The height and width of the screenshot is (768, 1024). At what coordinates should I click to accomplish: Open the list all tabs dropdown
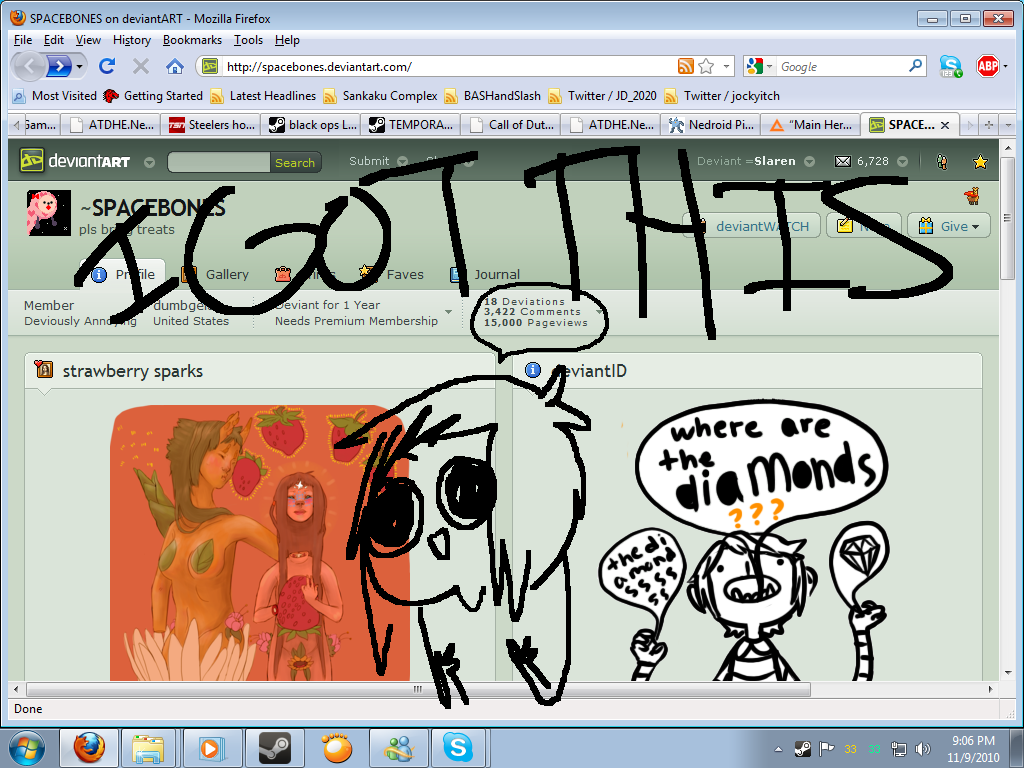pos(1008,125)
